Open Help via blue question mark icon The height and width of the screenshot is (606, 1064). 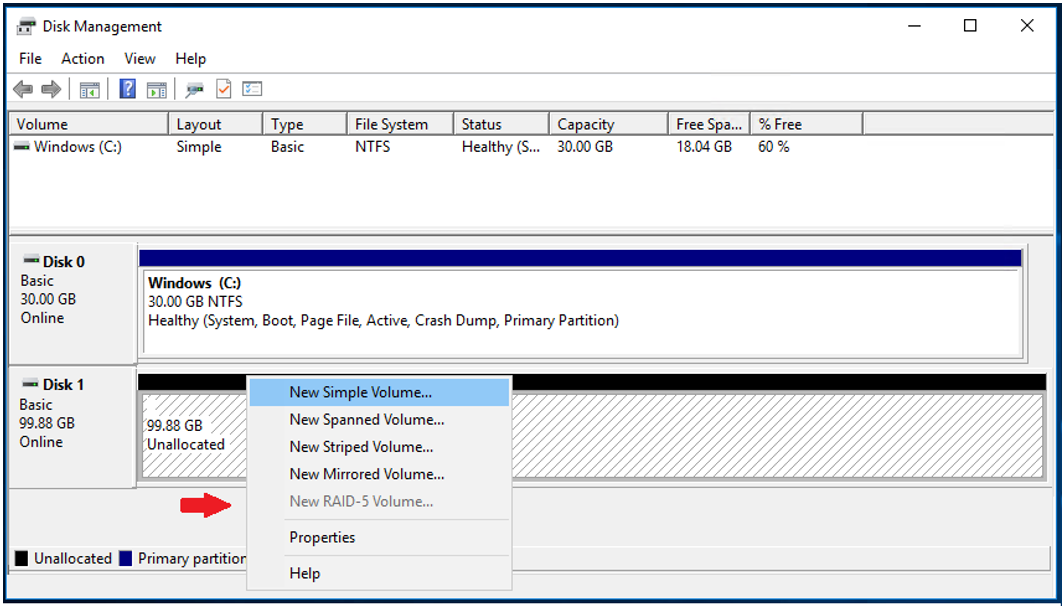(x=127, y=90)
